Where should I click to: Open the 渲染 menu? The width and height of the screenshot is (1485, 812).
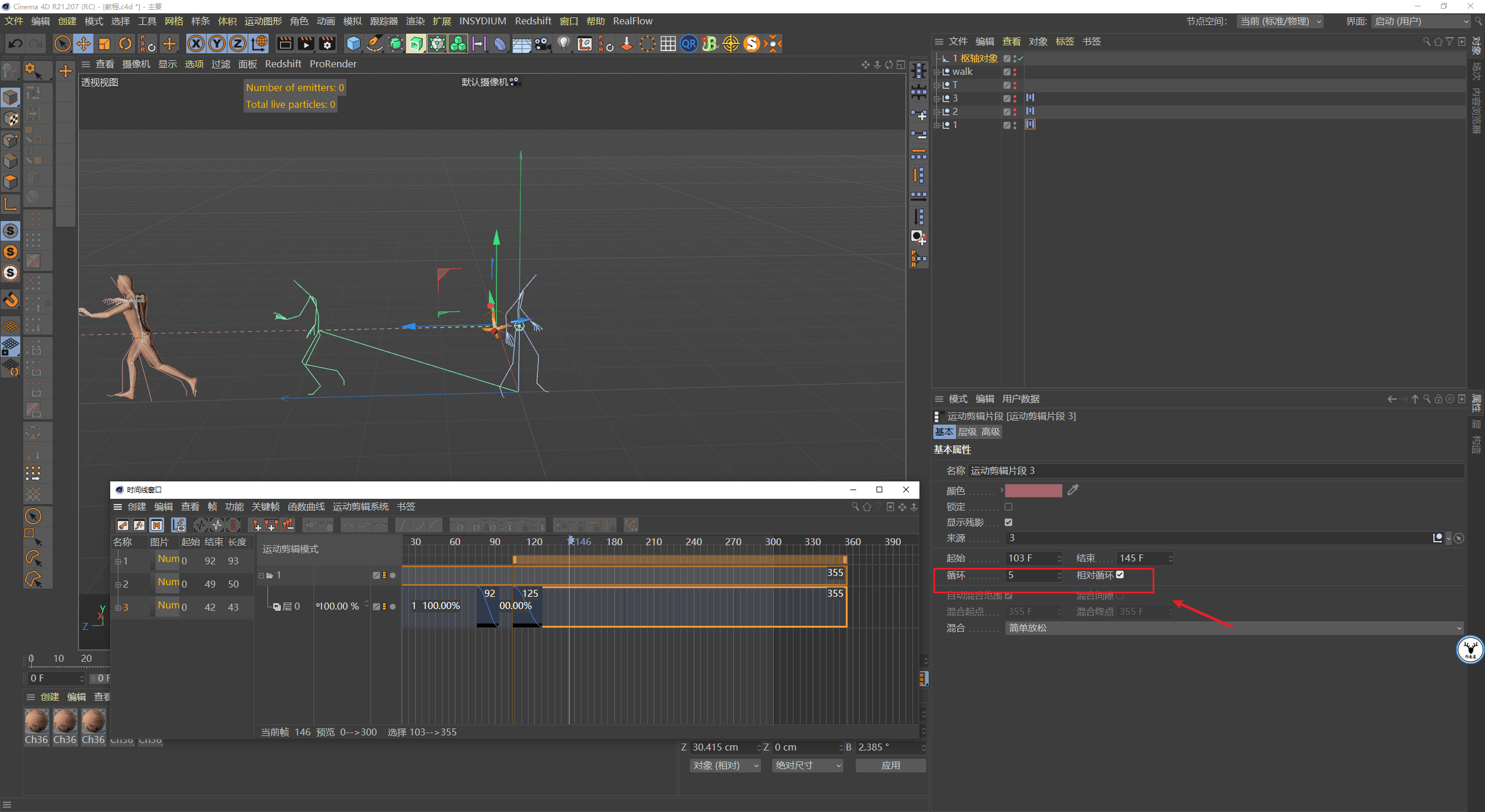pos(415,21)
